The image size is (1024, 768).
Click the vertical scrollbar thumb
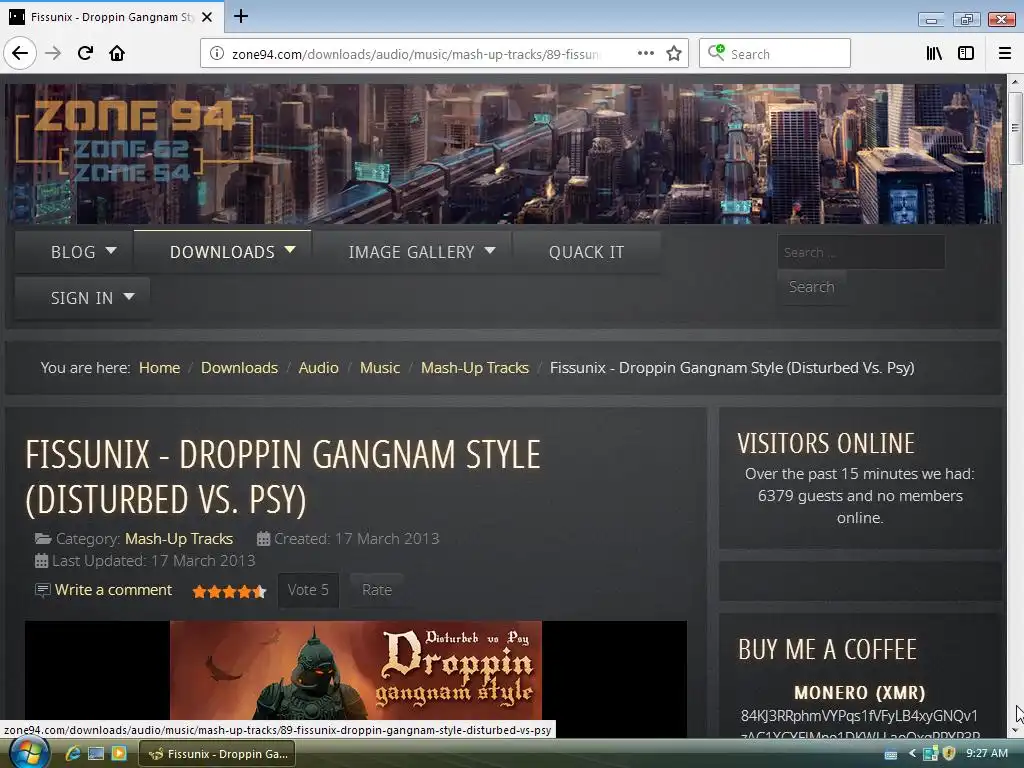point(1015,129)
